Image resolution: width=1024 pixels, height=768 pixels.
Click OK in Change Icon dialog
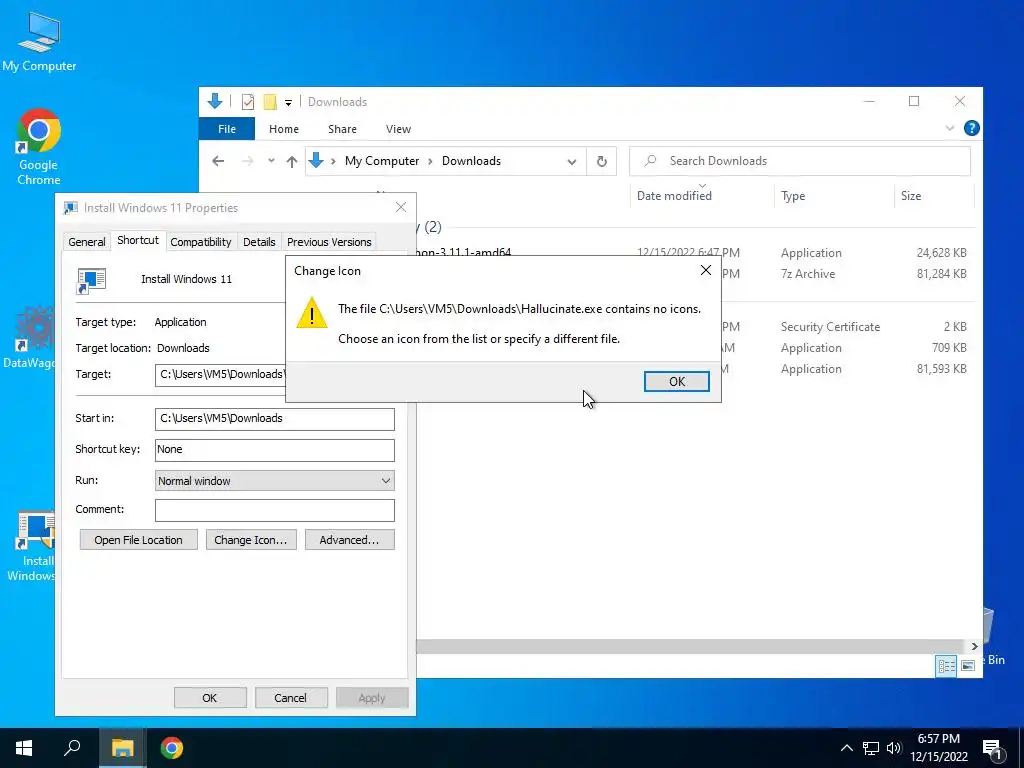(x=677, y=381)
